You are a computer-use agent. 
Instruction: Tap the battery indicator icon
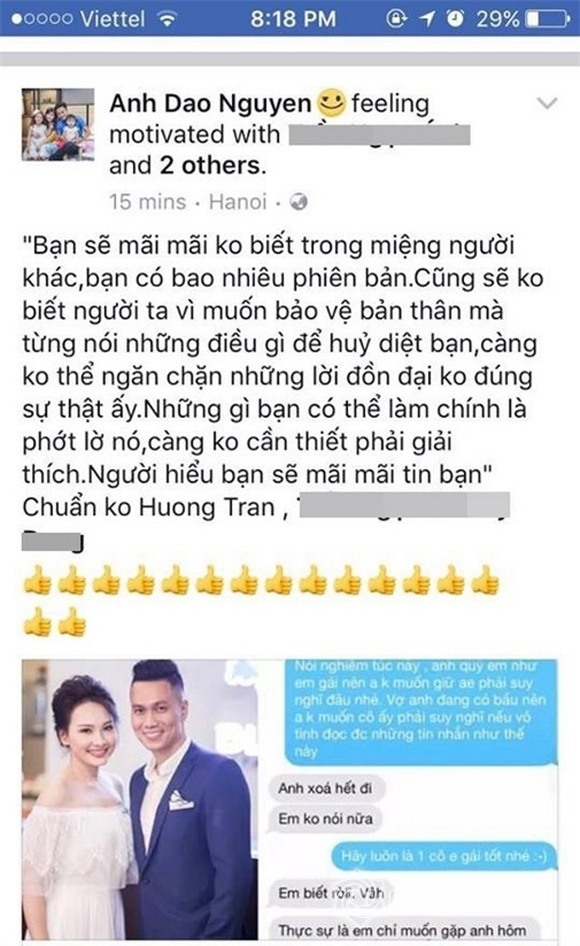[x=547, y=19]
